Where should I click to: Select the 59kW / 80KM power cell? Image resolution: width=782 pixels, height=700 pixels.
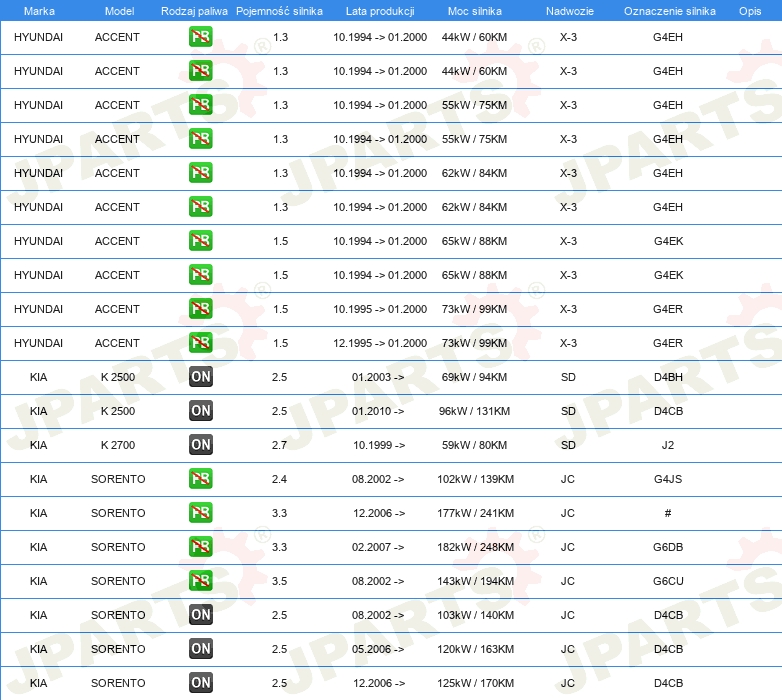pyautogui.click(x=474, y=445)
